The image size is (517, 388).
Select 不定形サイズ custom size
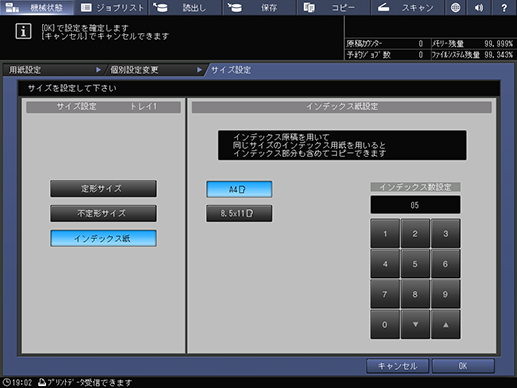(x=103, y=213)
